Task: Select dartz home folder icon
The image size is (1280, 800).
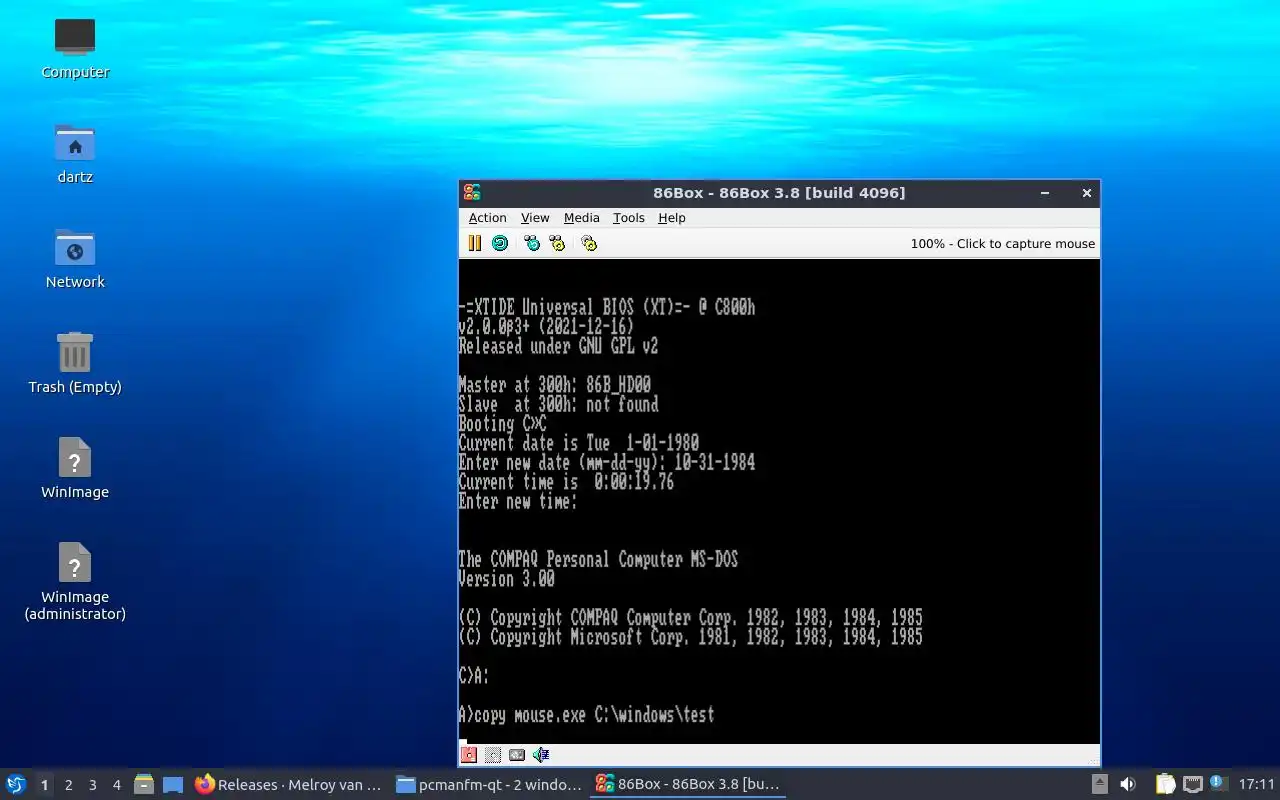Action: pos(75,154)
